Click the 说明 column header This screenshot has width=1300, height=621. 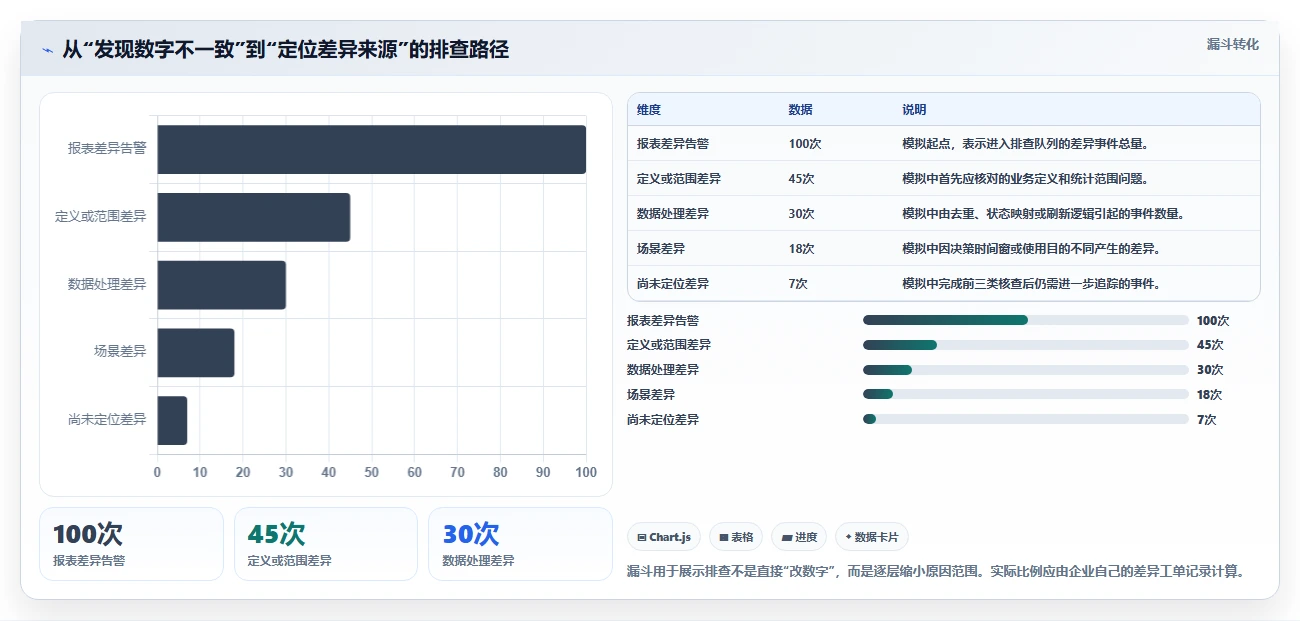click(x=914, y=110)
